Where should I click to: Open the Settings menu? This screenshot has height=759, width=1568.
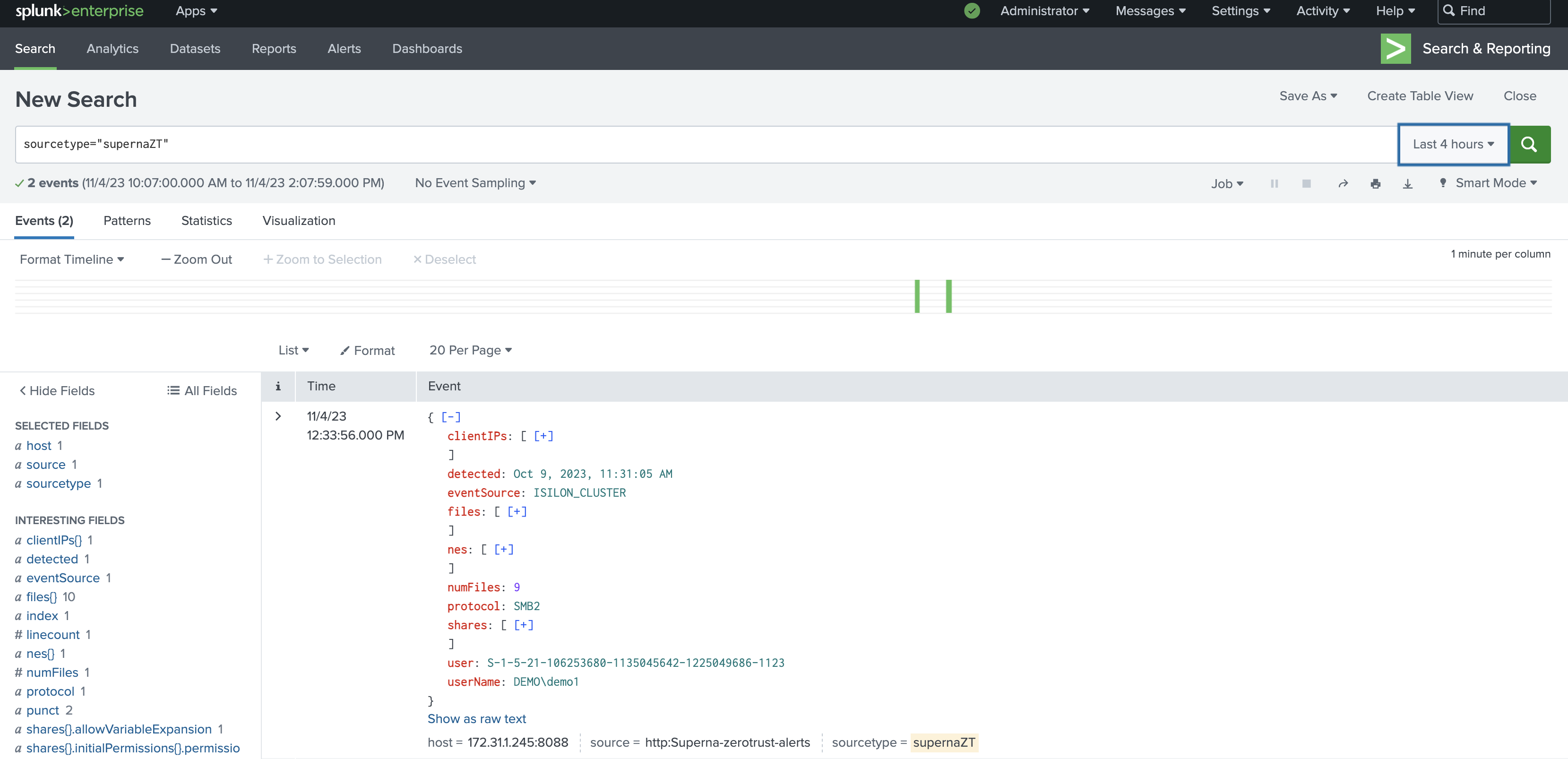click(1241, 11)
